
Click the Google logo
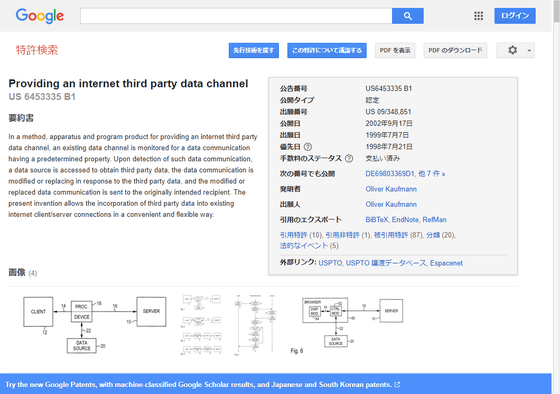coord(40,16)
